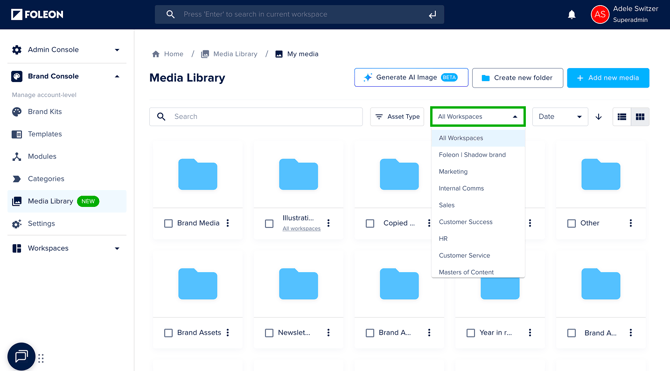The width and height of the screenshot is (670, 371).
Task: Open Media Library in sidebar
Action: click(x=67, y=201)
